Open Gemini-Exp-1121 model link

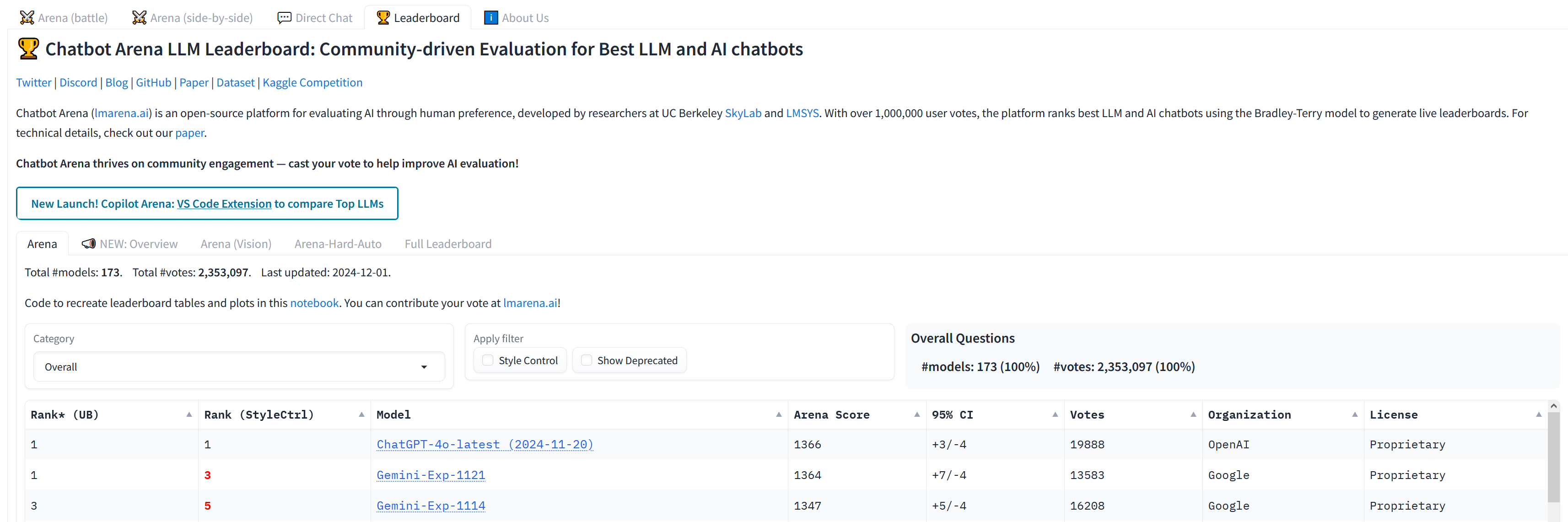point(431,474)
